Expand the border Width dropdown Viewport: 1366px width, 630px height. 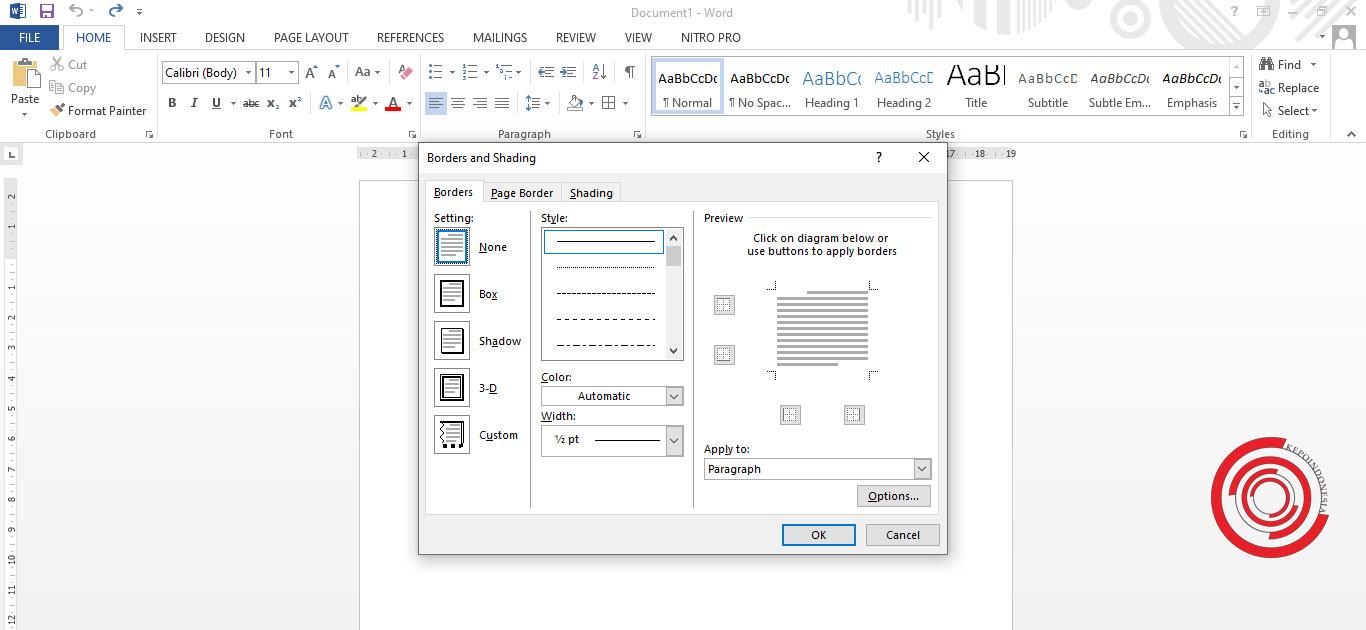click(x=675, y=440)
